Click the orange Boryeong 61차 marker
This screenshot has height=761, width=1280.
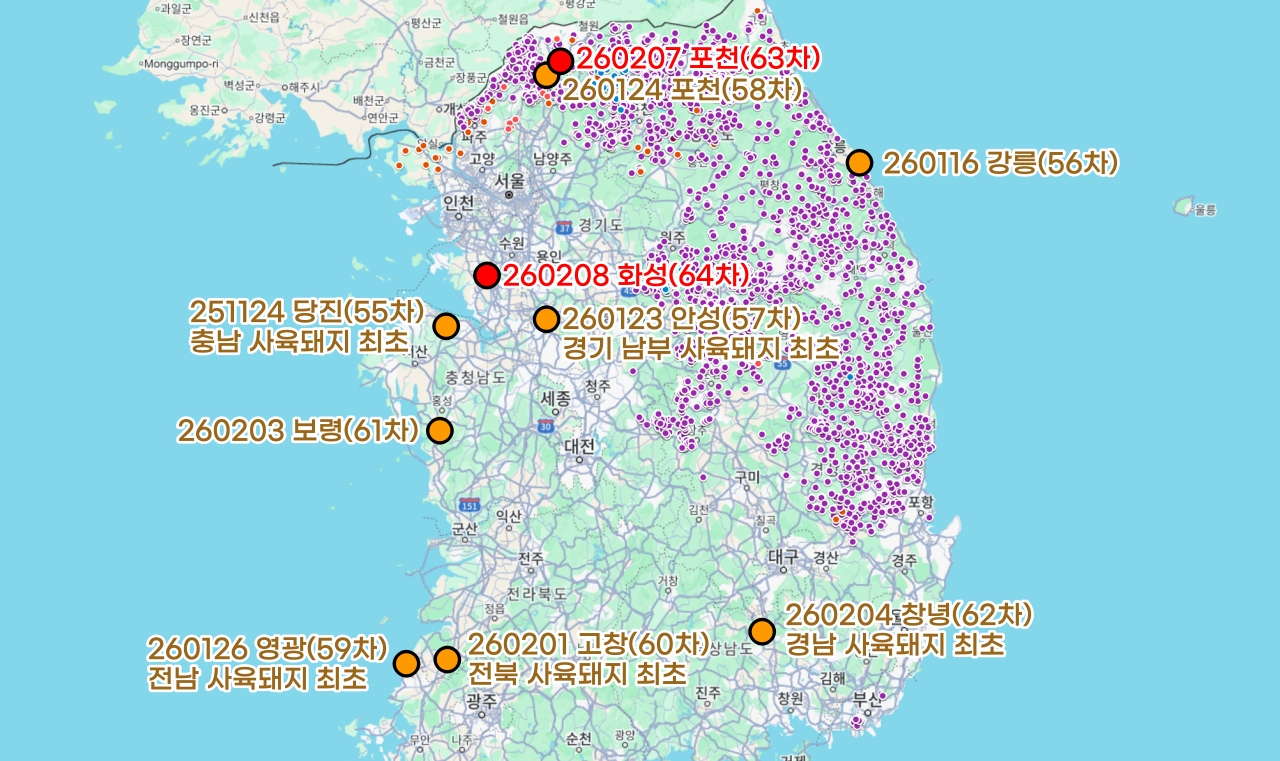pos(440,431)
